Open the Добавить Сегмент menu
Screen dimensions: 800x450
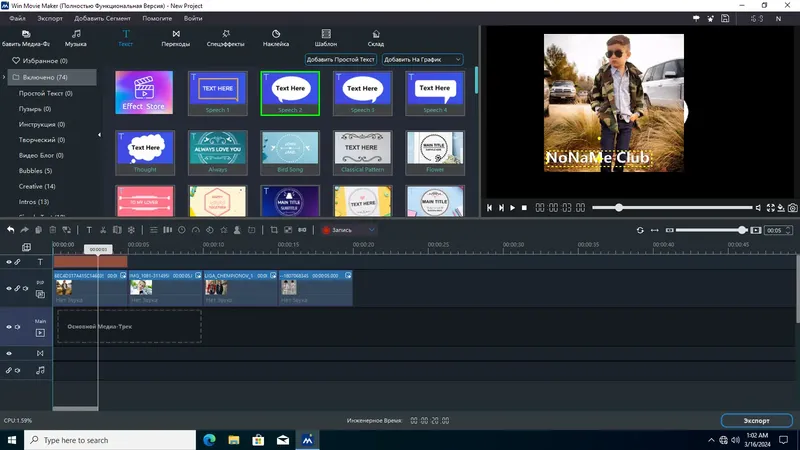(103, 18)
